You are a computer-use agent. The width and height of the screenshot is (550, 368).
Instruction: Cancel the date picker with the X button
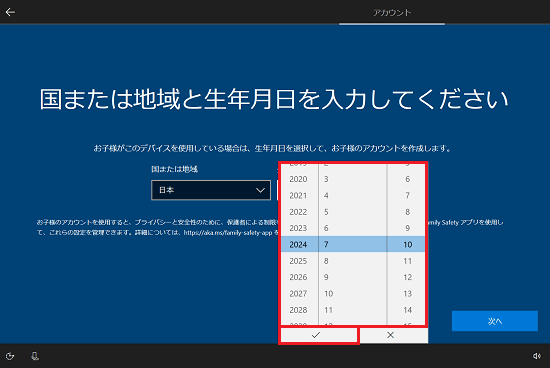click(x=394, y=335)
